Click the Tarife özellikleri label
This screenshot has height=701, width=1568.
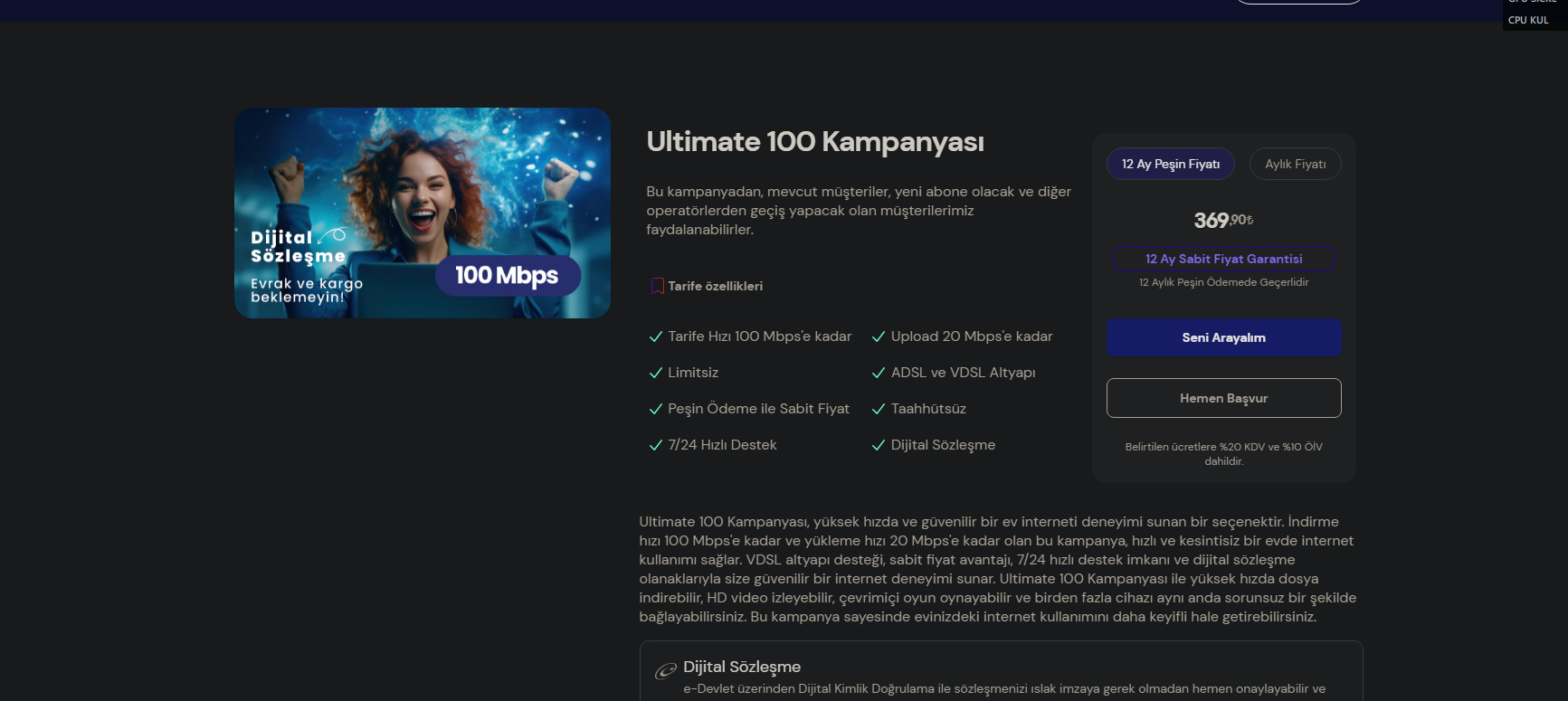(716, 286)
